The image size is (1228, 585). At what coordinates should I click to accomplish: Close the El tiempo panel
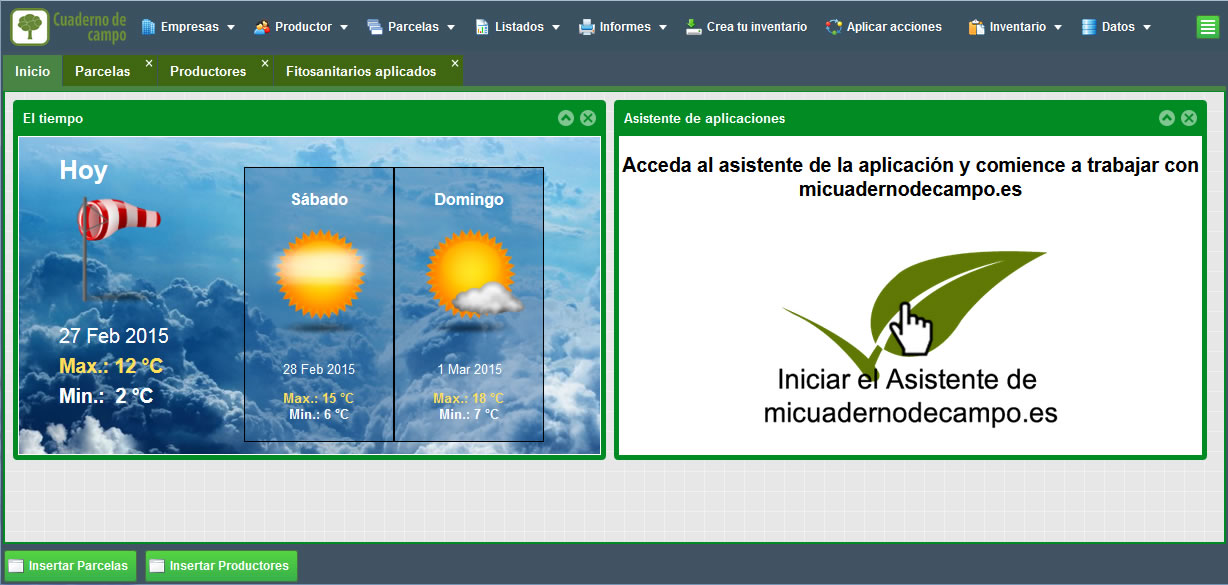(588, 118)
